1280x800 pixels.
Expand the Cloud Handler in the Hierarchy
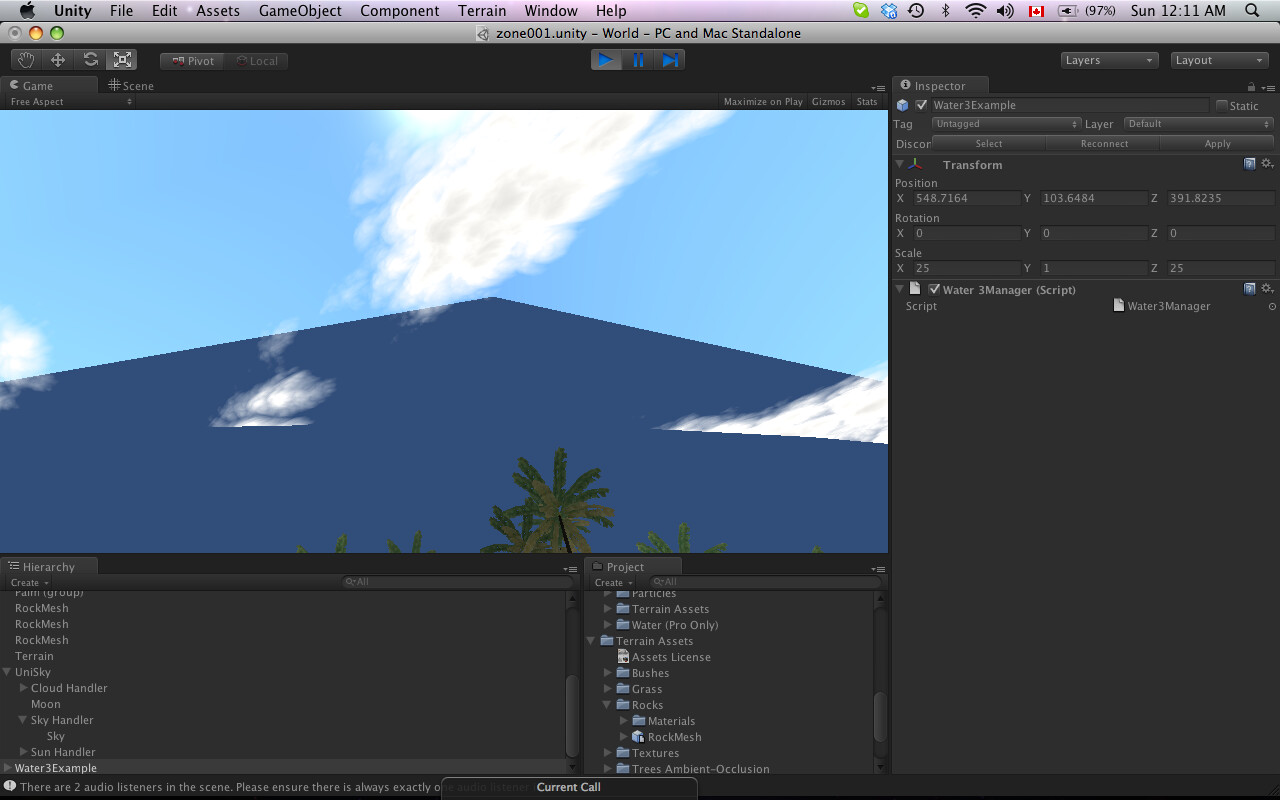23,687
